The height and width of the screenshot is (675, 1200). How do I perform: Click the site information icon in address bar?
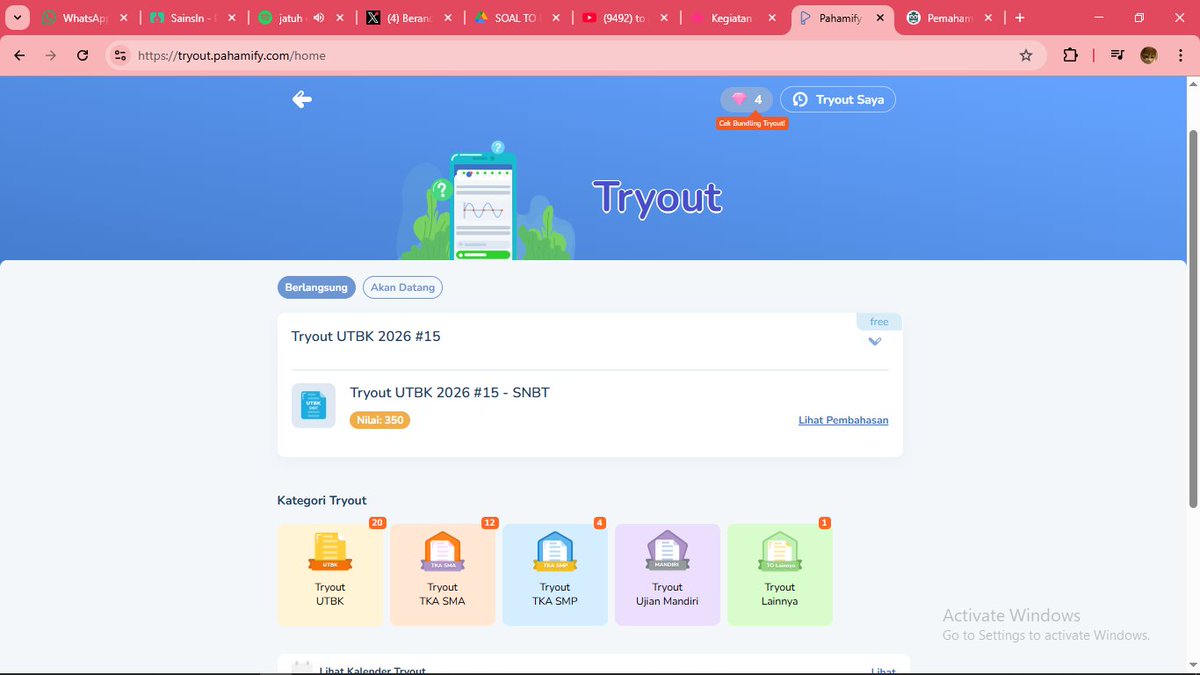click(x=121, y=56)
